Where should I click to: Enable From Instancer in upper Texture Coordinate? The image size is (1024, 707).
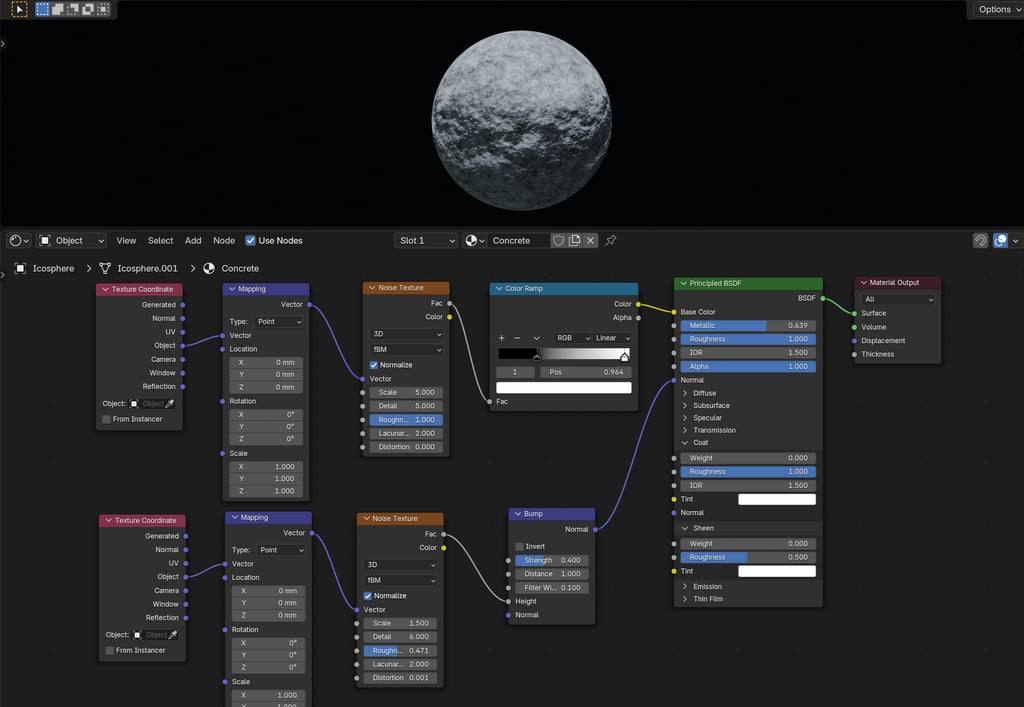[x=106, y=419]
